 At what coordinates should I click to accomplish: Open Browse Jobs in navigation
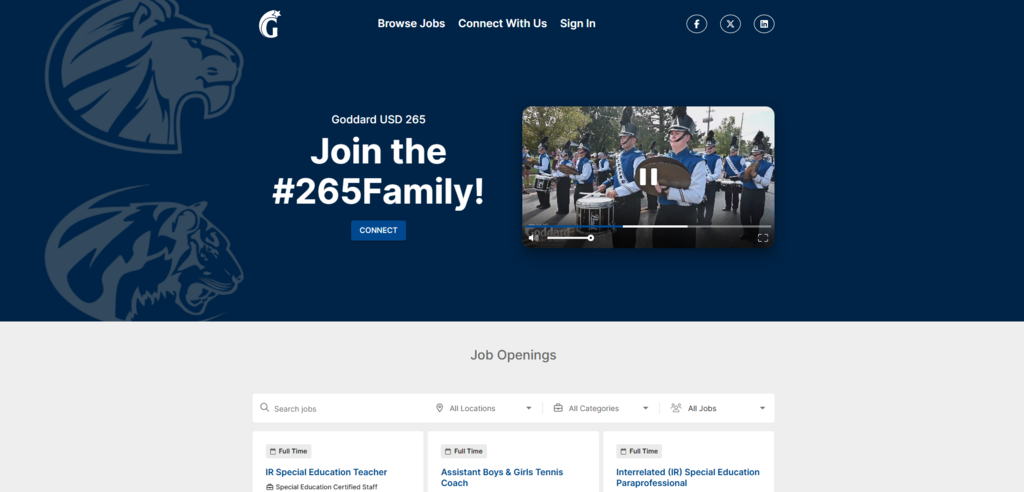click(x=411, y=24)
